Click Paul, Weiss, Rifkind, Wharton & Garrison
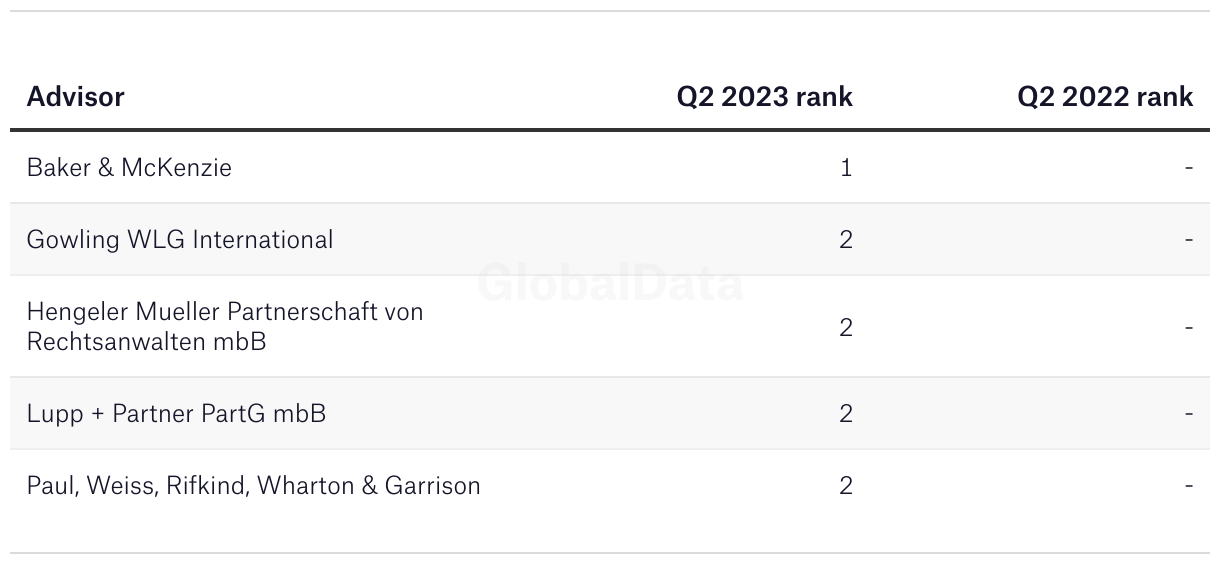The width and height of the screenshot is (1220, 564). coord(253,486)
